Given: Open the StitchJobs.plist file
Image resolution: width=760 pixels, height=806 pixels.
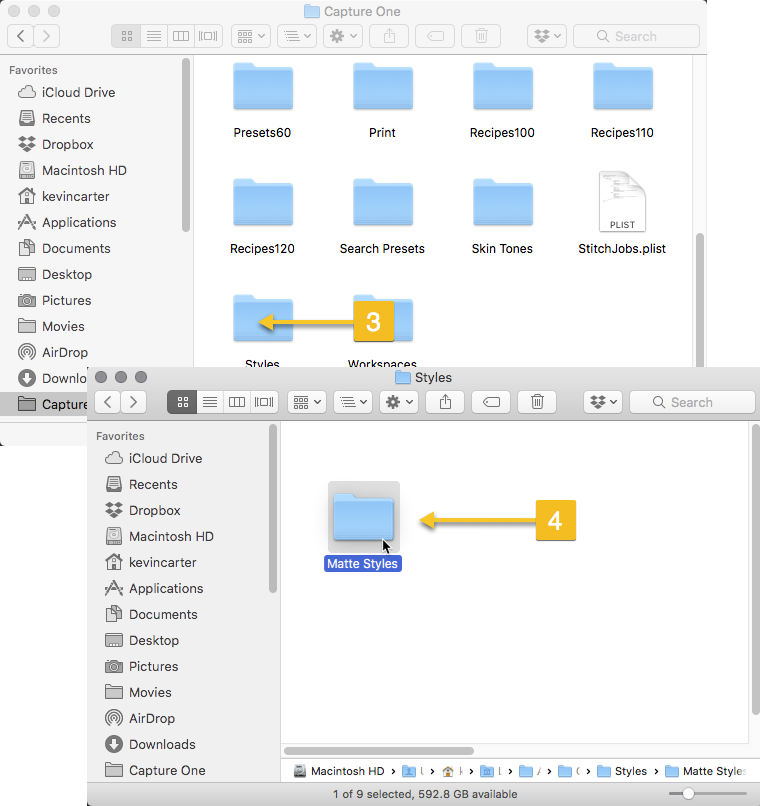Looking at the screenshot, I should (x=621, y=204).
